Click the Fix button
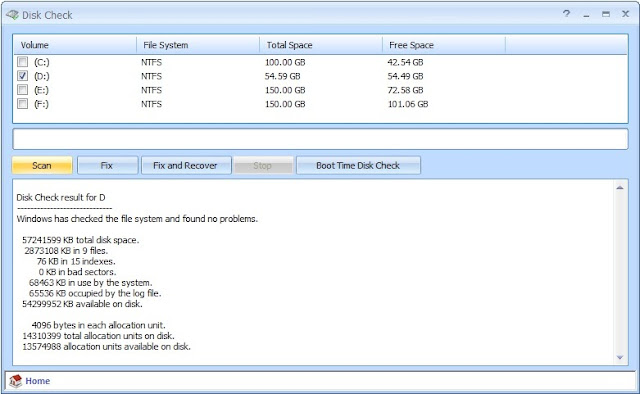Screen dimensions: 640x394 click(107, 165)
